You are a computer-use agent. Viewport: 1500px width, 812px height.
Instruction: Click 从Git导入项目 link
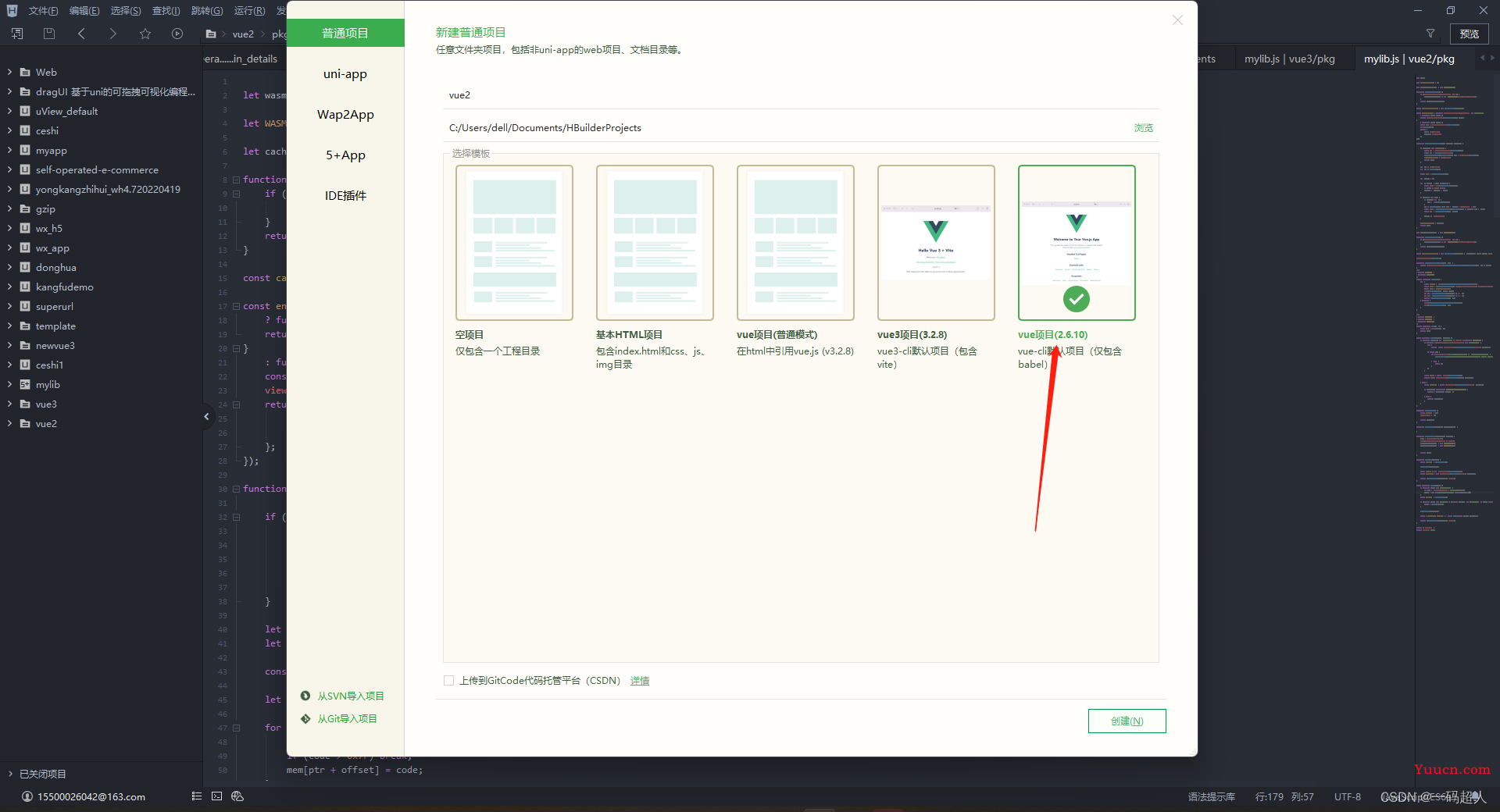[347, 718]
